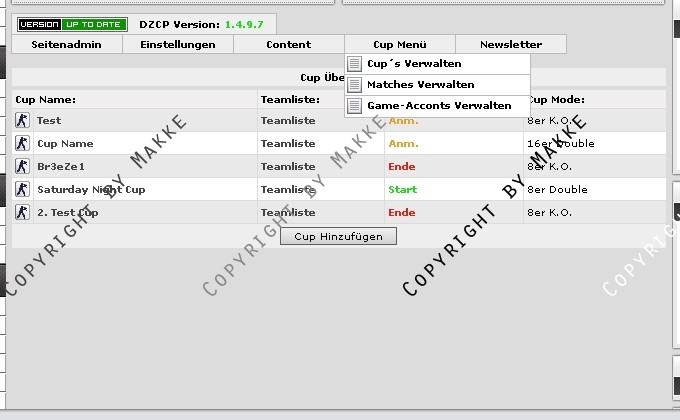680x420 pixels.
Task: Click the page icon next to Matches Verwalten
Action: (355, 85)
